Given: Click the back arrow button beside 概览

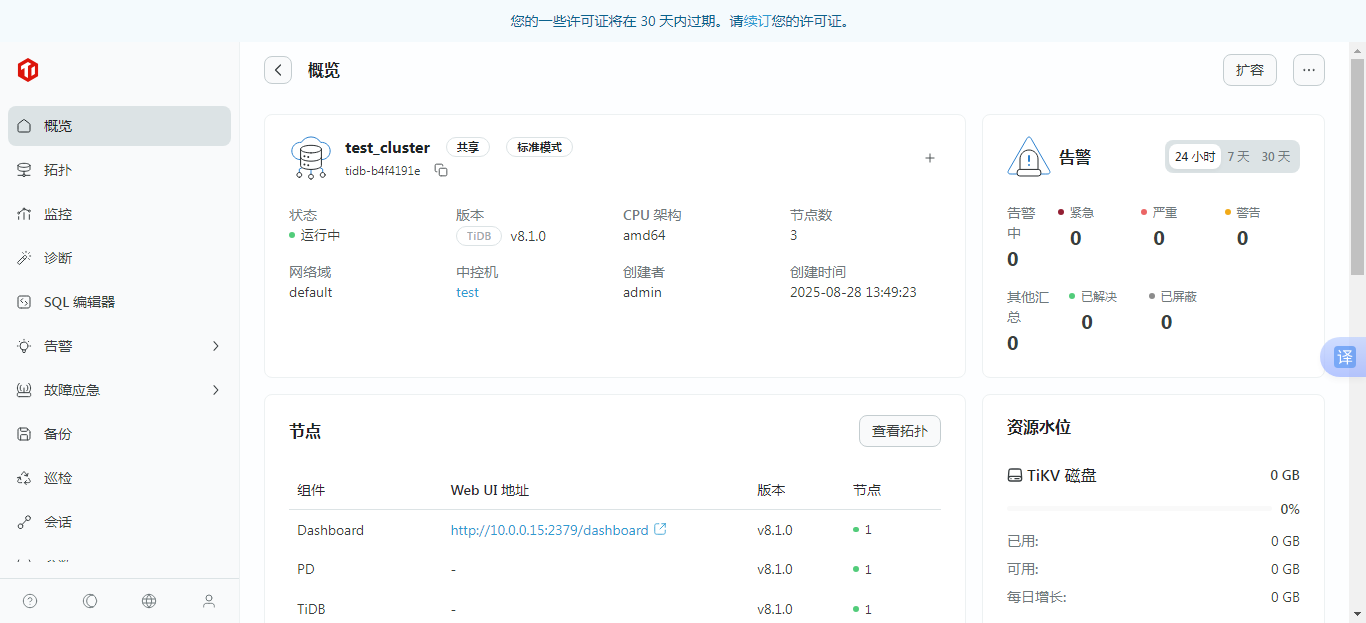Looking at the screenshot, I should click(x=278, y=70).
